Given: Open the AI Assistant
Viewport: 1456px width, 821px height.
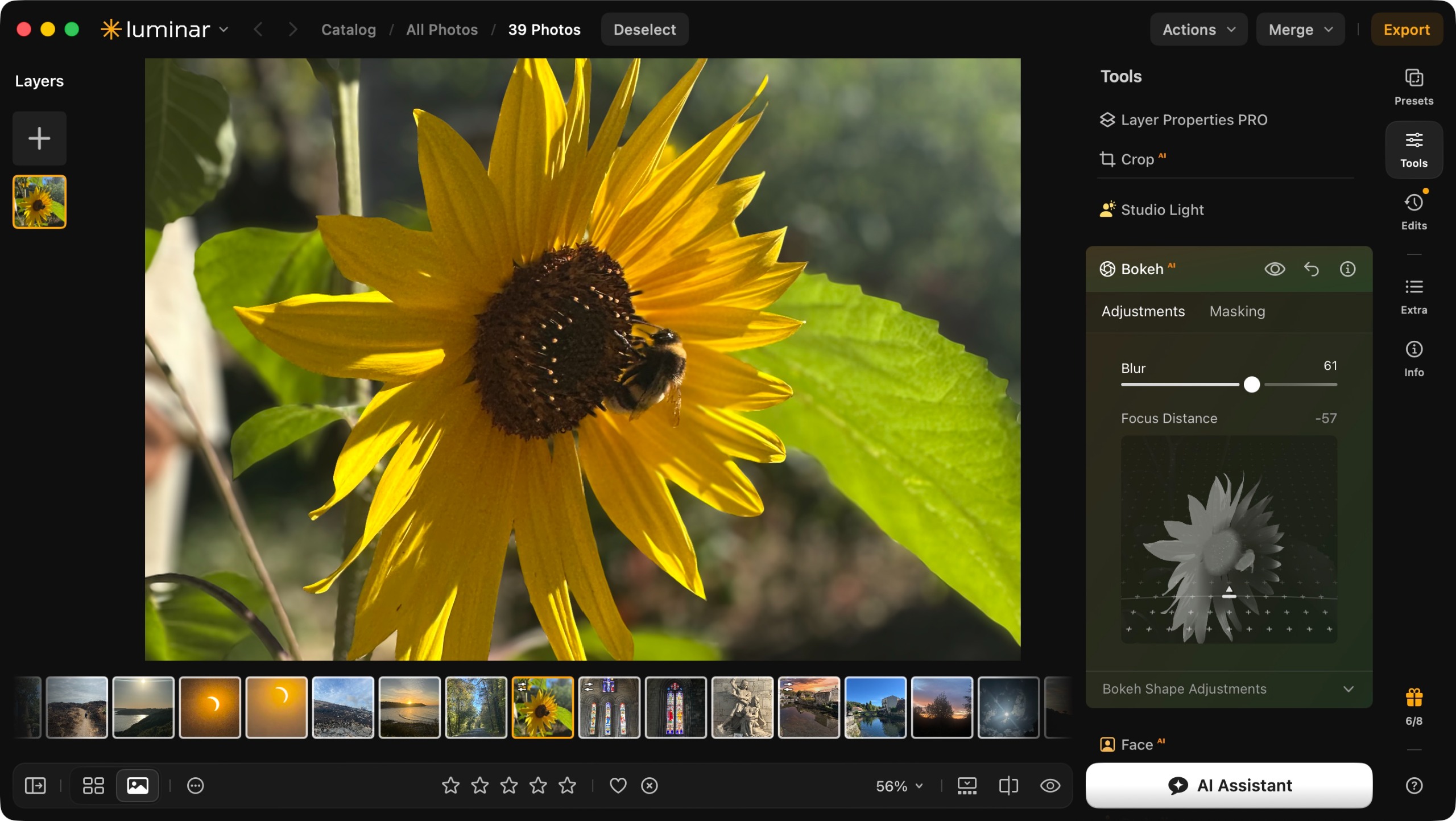Looking at the screenshot, I should pos(1228,786).
